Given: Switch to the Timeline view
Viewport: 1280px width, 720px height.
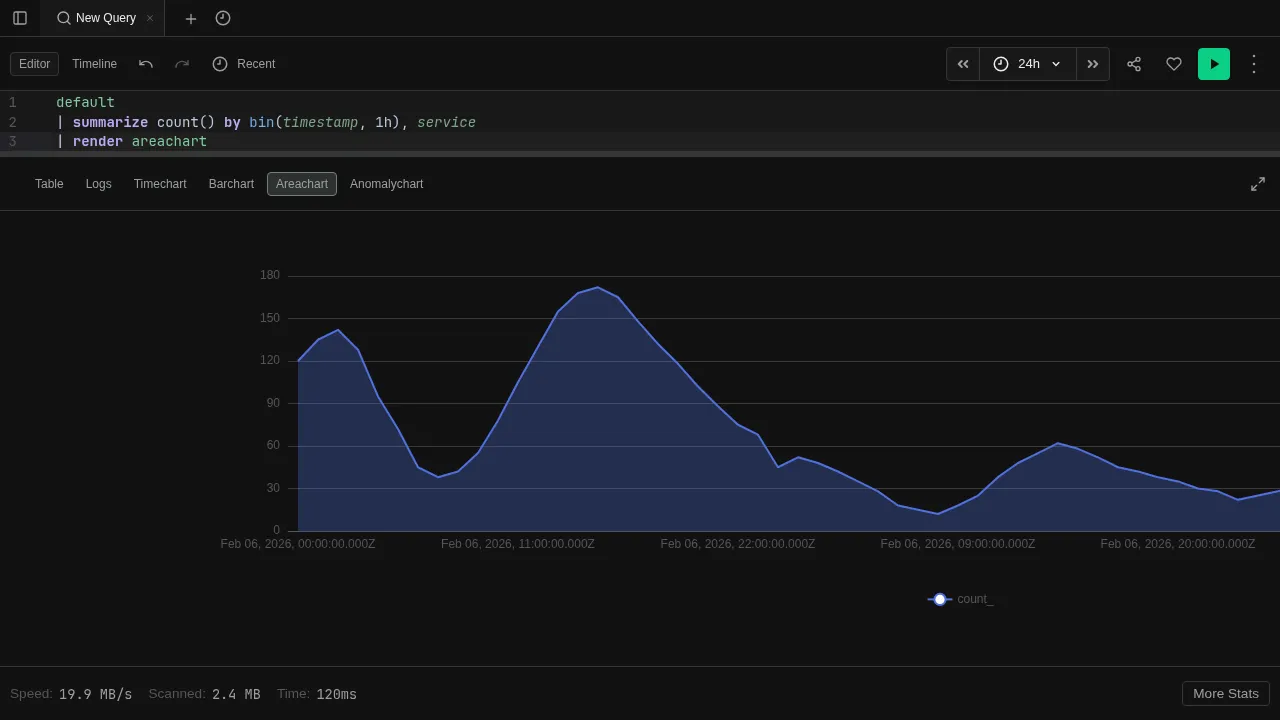Looking at the screenshot, I should (x=94, y=64).
